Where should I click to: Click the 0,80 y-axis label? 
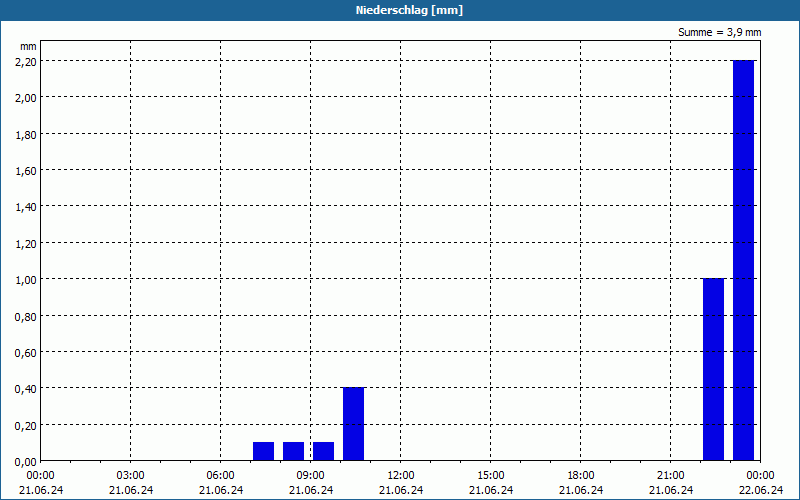tap(26, 316)
